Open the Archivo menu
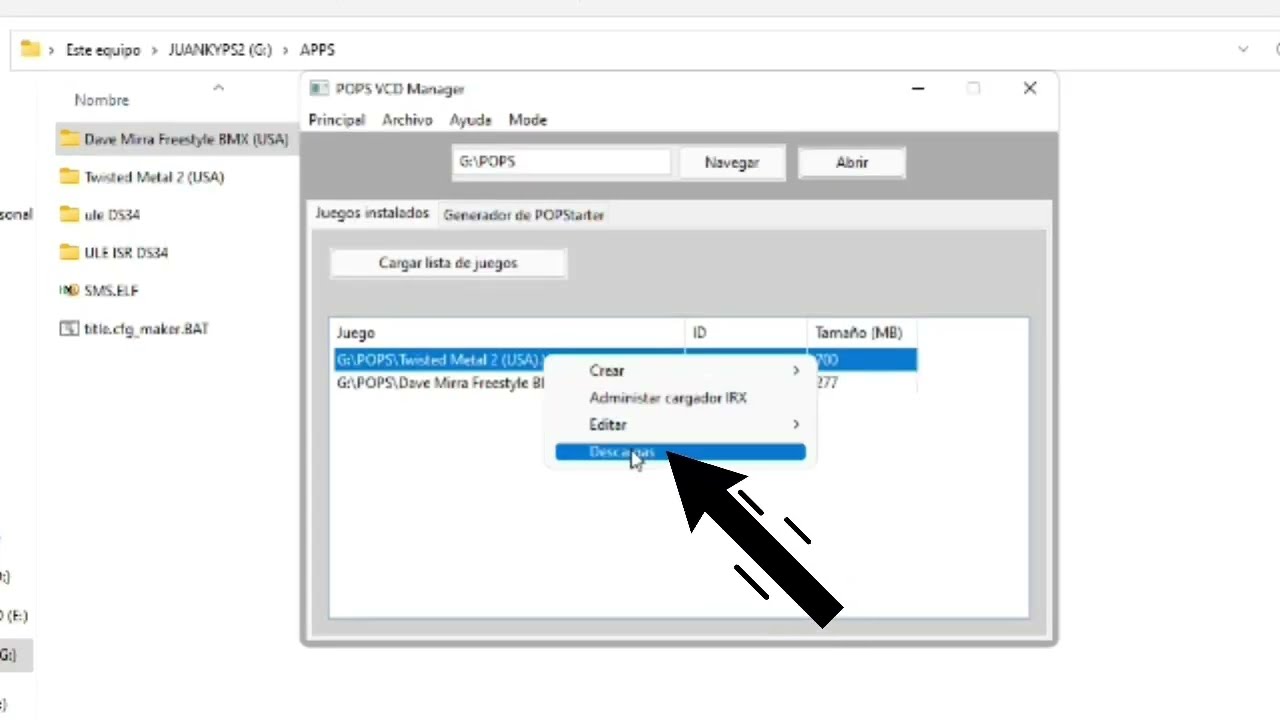This screenshot has height=720, width=1280. 407,120
